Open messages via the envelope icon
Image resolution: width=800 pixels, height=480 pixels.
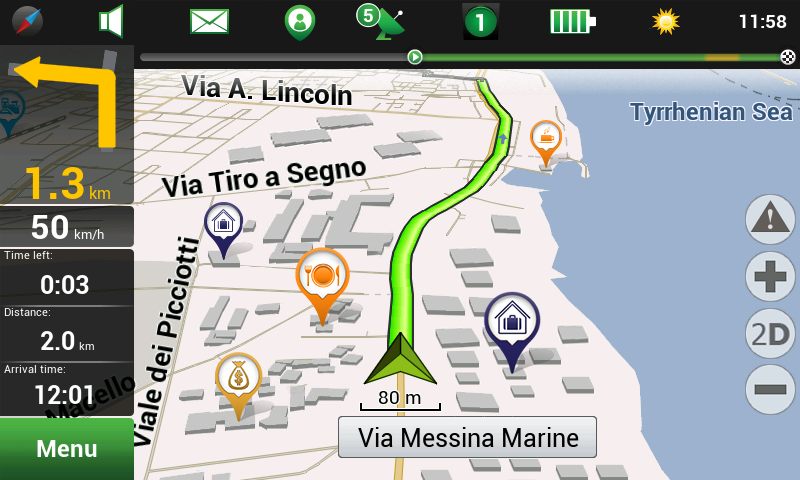209,21
